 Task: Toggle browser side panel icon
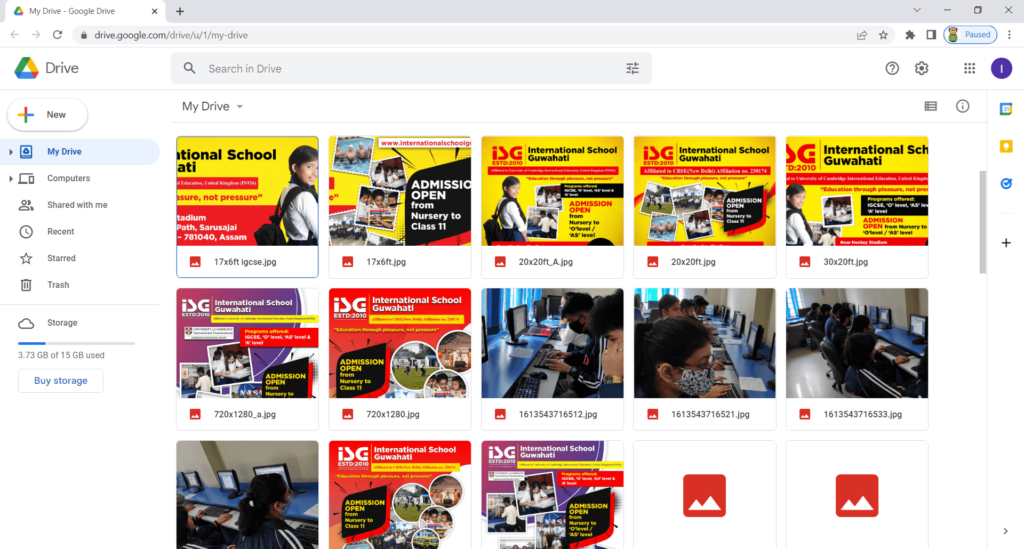[931, 35]
